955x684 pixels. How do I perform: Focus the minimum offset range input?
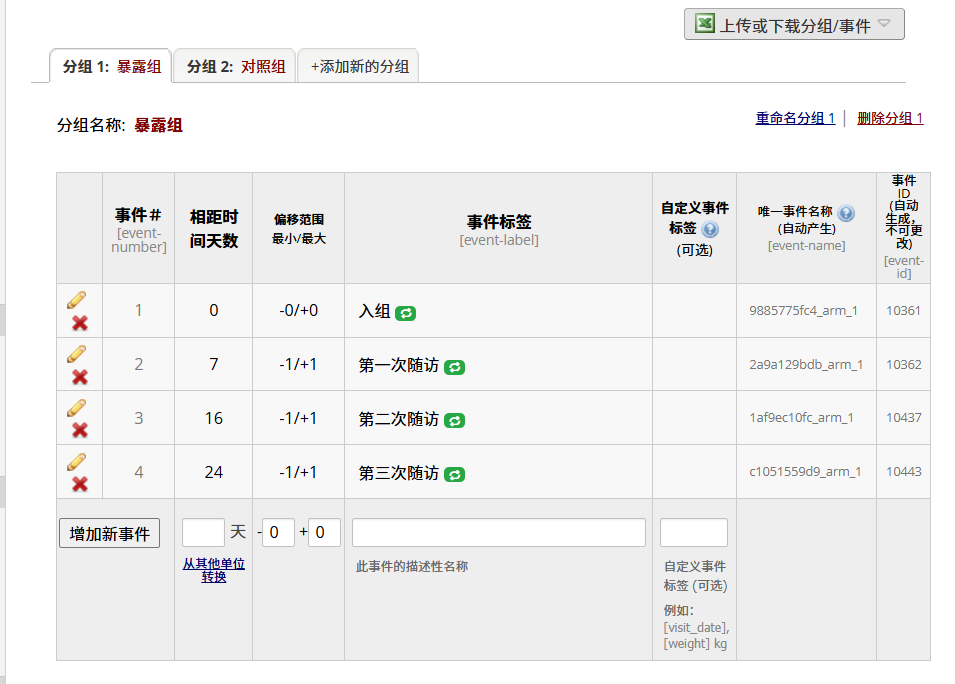point(278,533)
